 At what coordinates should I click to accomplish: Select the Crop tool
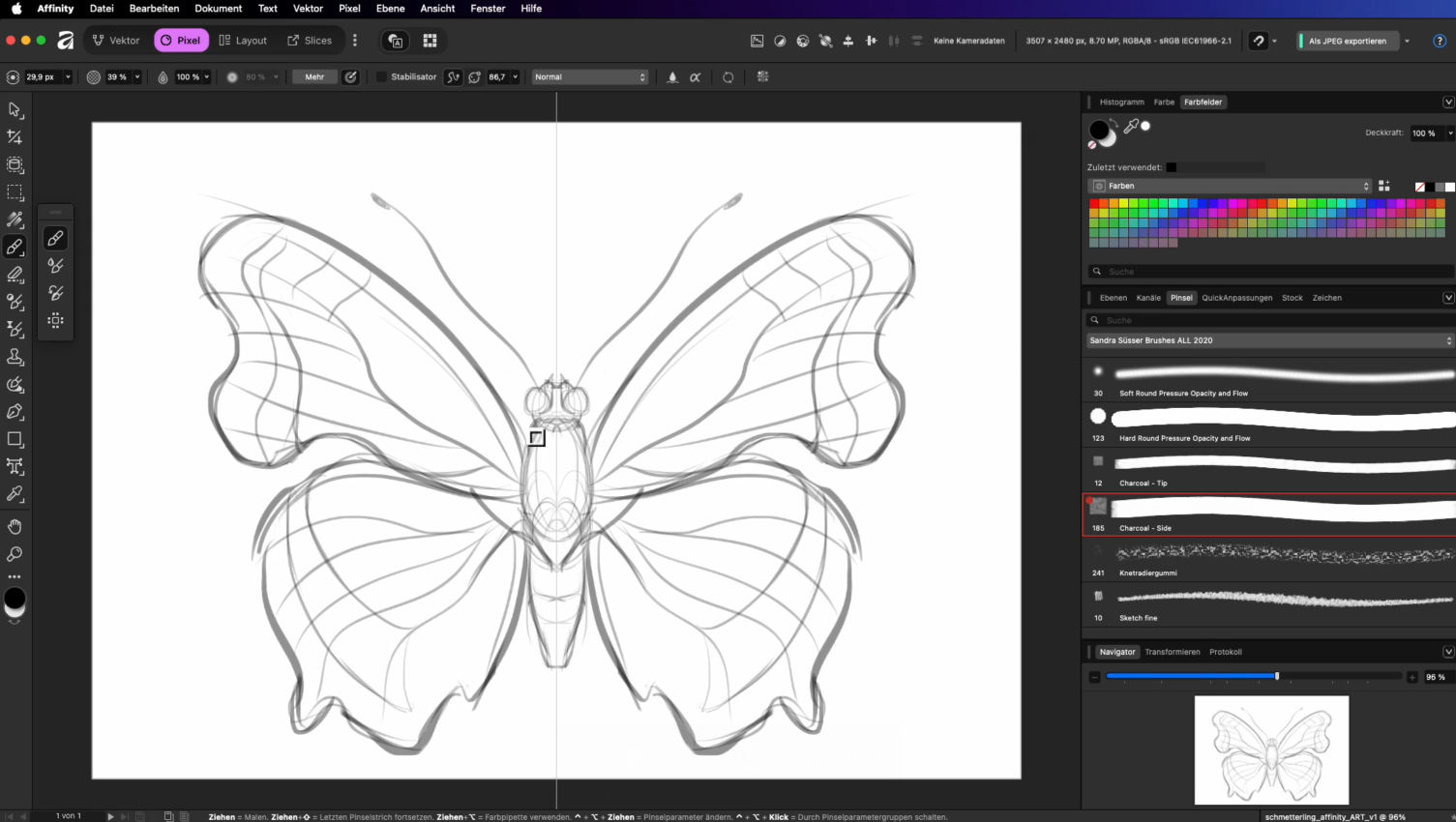tap(15, 137)
